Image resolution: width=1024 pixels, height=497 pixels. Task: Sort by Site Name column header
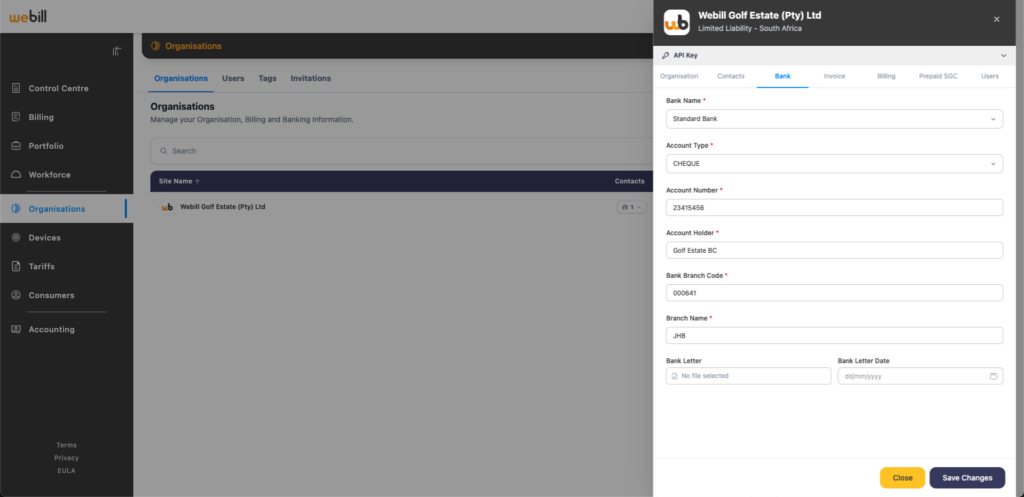[180, 181]
